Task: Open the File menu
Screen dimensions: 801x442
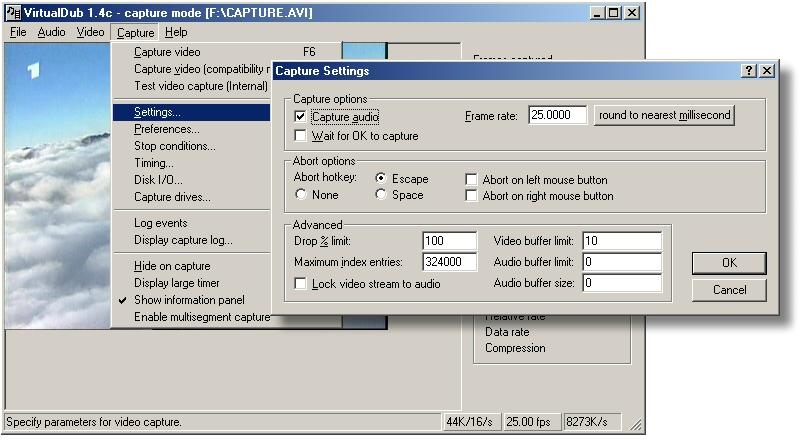Action: point(18,32)
